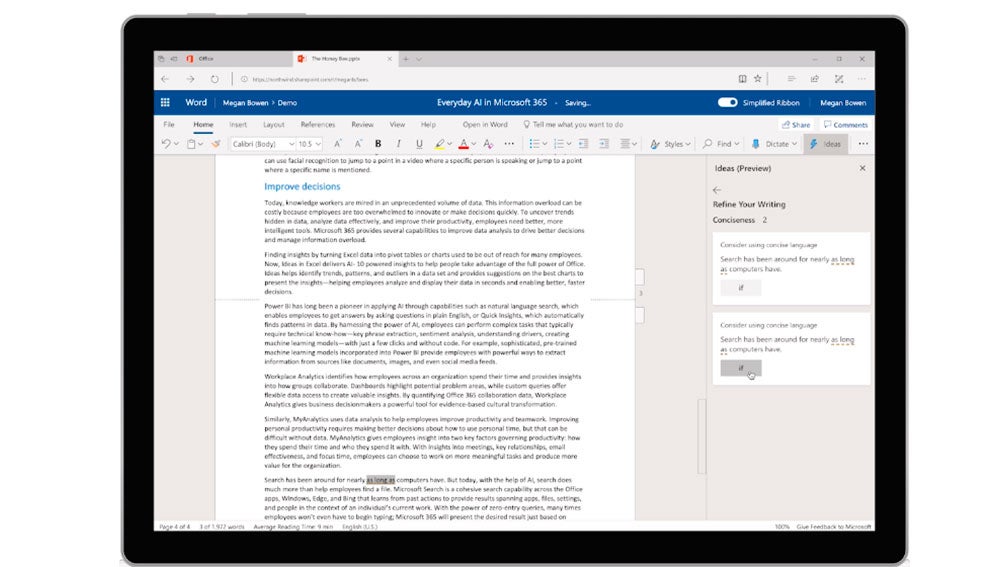Expand the highlight color dropdown arrow
This screenshot has width=1000, height=567.
coord(450,144)
